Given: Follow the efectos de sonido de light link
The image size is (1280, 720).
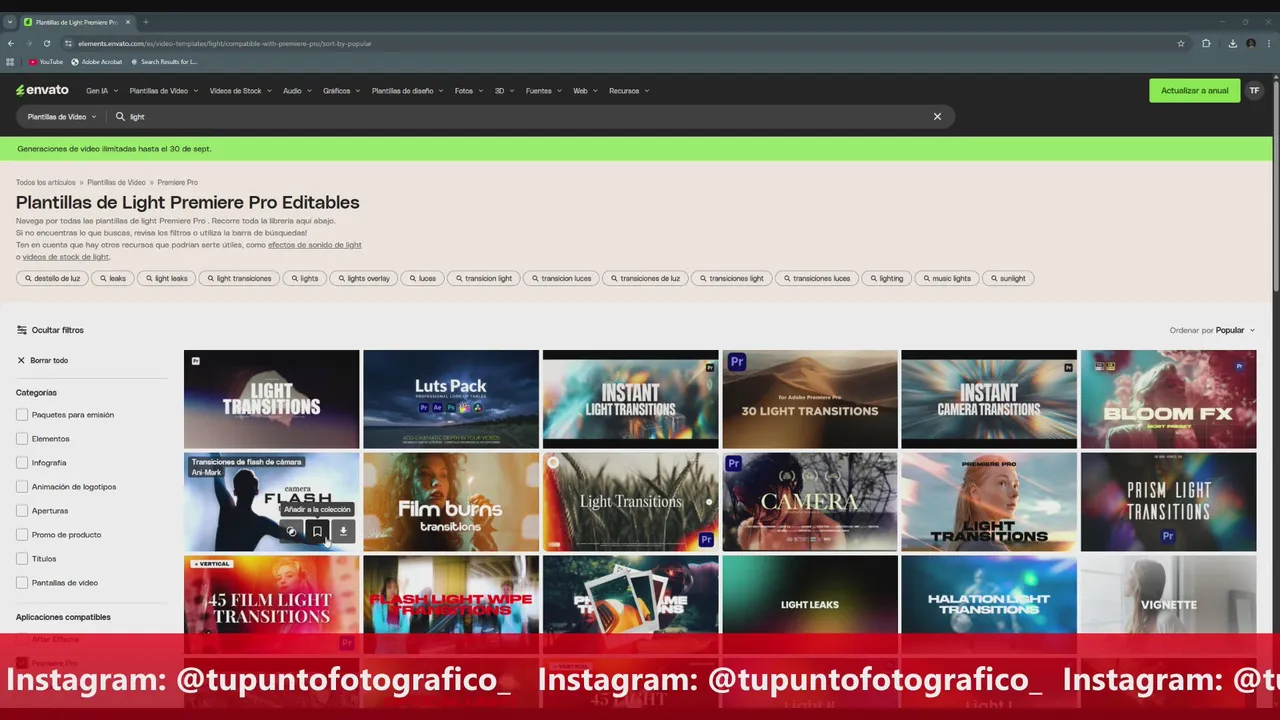Looking at the screenshot, I should point(314,245).
